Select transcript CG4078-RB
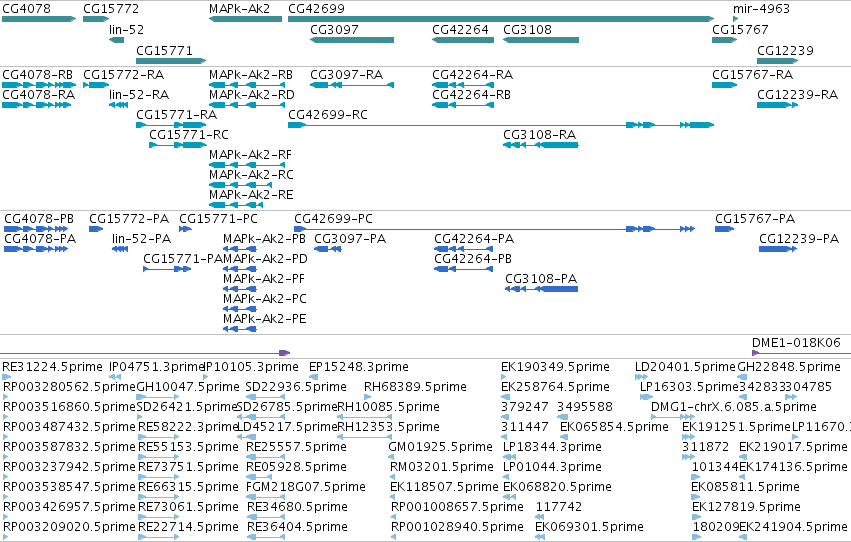This screenshot has height=542, width=851. [x=37, y=75]
